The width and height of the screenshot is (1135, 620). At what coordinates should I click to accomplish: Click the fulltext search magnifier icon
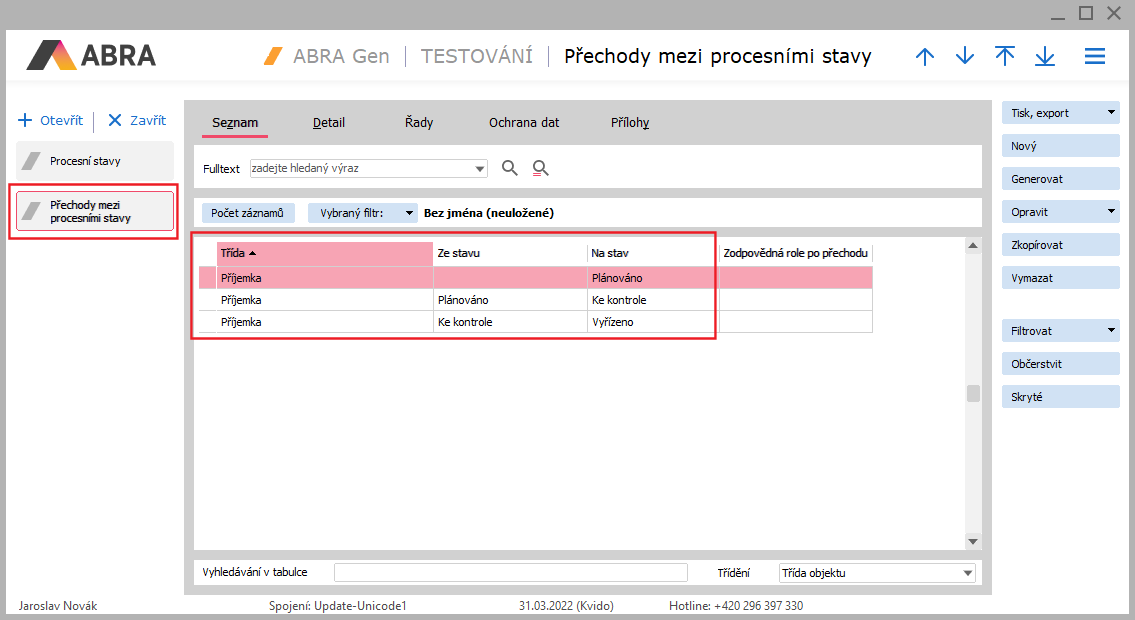[x=510, y=168]
